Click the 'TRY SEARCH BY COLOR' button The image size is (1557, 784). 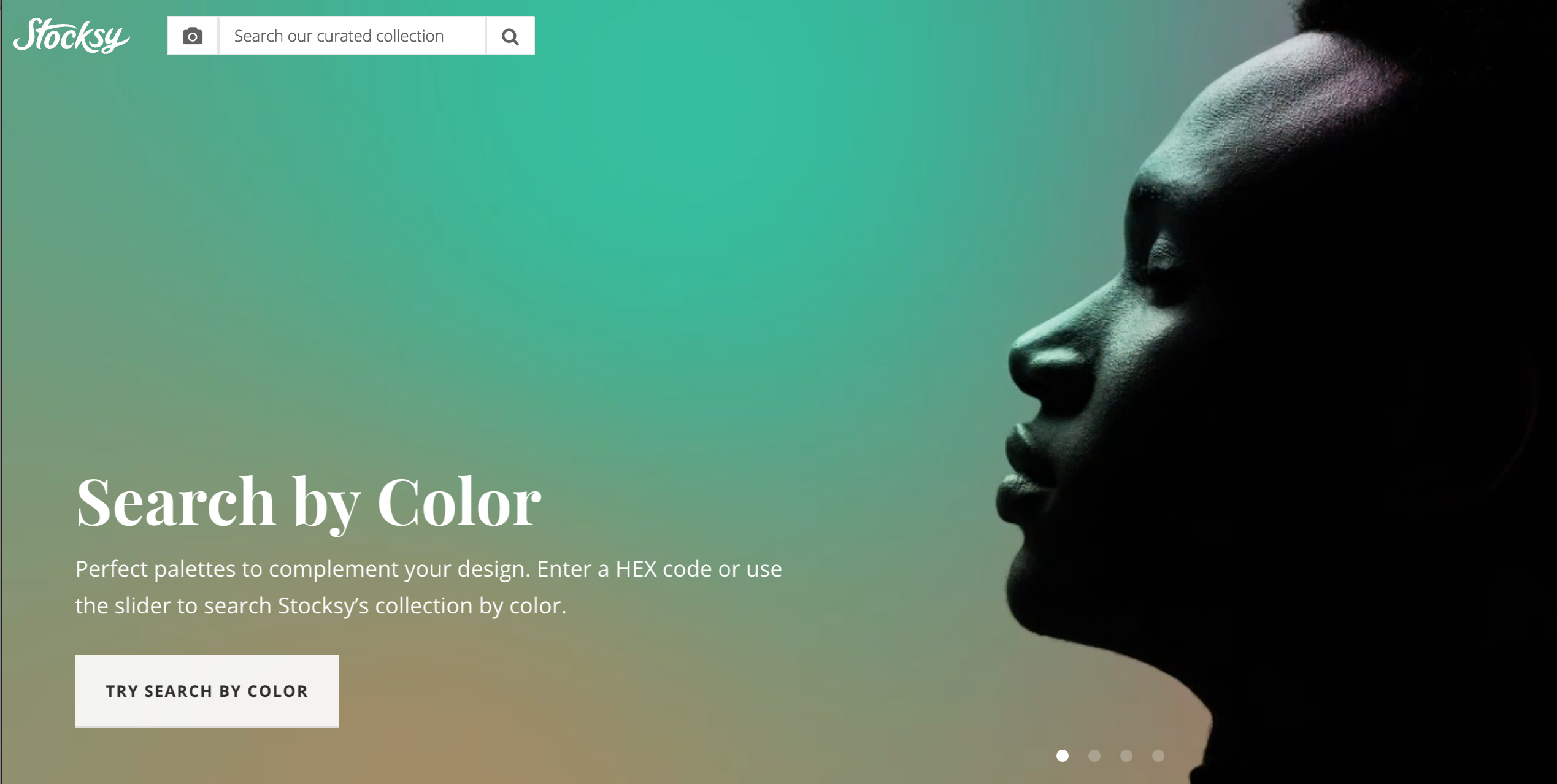(207, 691)
